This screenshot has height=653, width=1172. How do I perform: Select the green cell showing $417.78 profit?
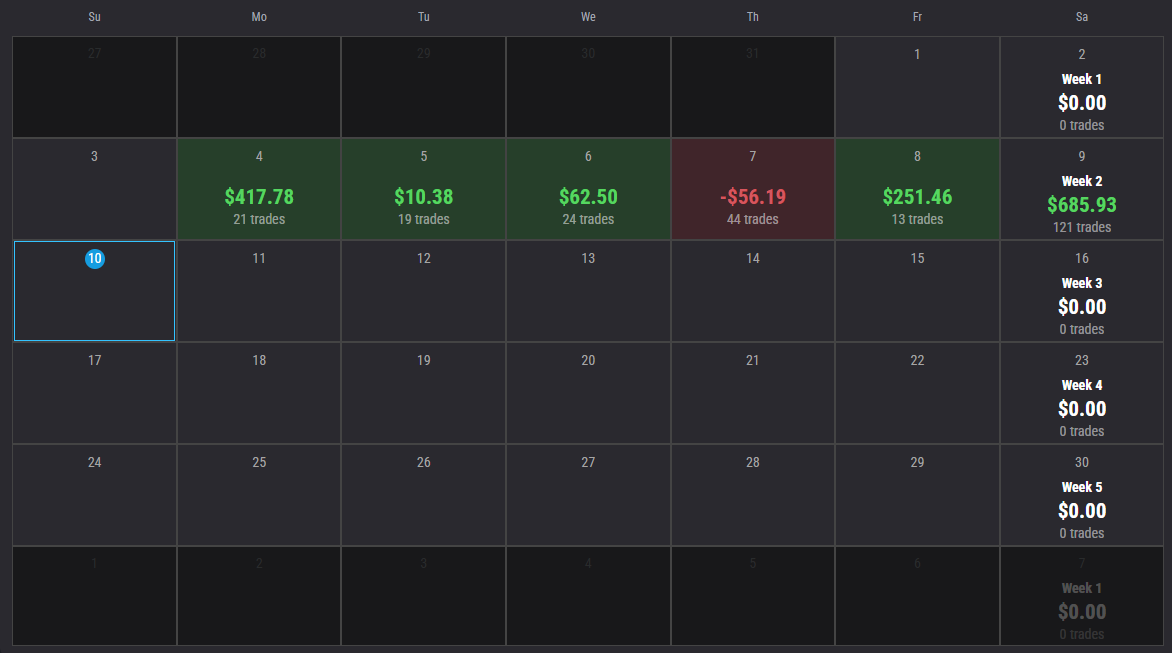tap(259, 188)
